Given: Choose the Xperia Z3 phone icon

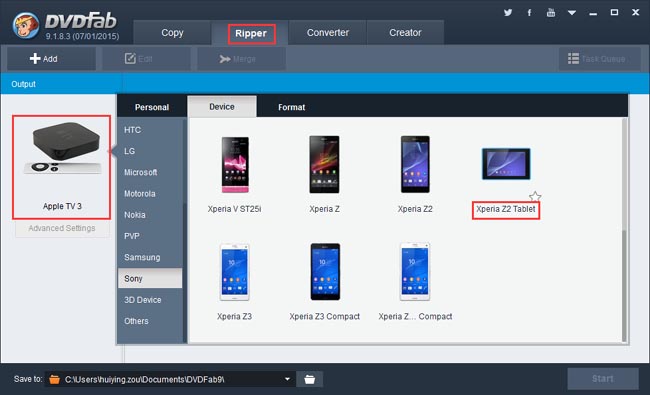Looking at the screenshot, I should 235,272.
